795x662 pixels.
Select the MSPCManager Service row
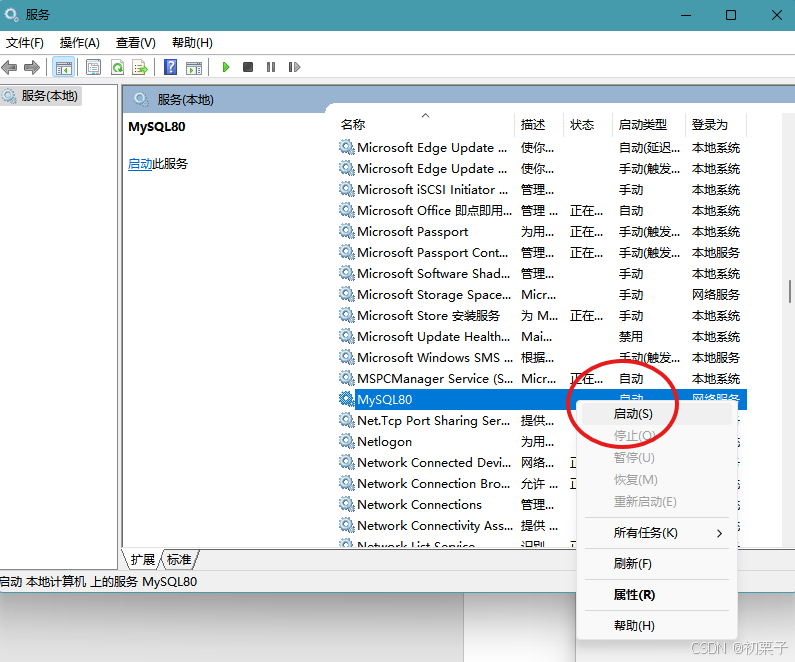tap(542, 379)
